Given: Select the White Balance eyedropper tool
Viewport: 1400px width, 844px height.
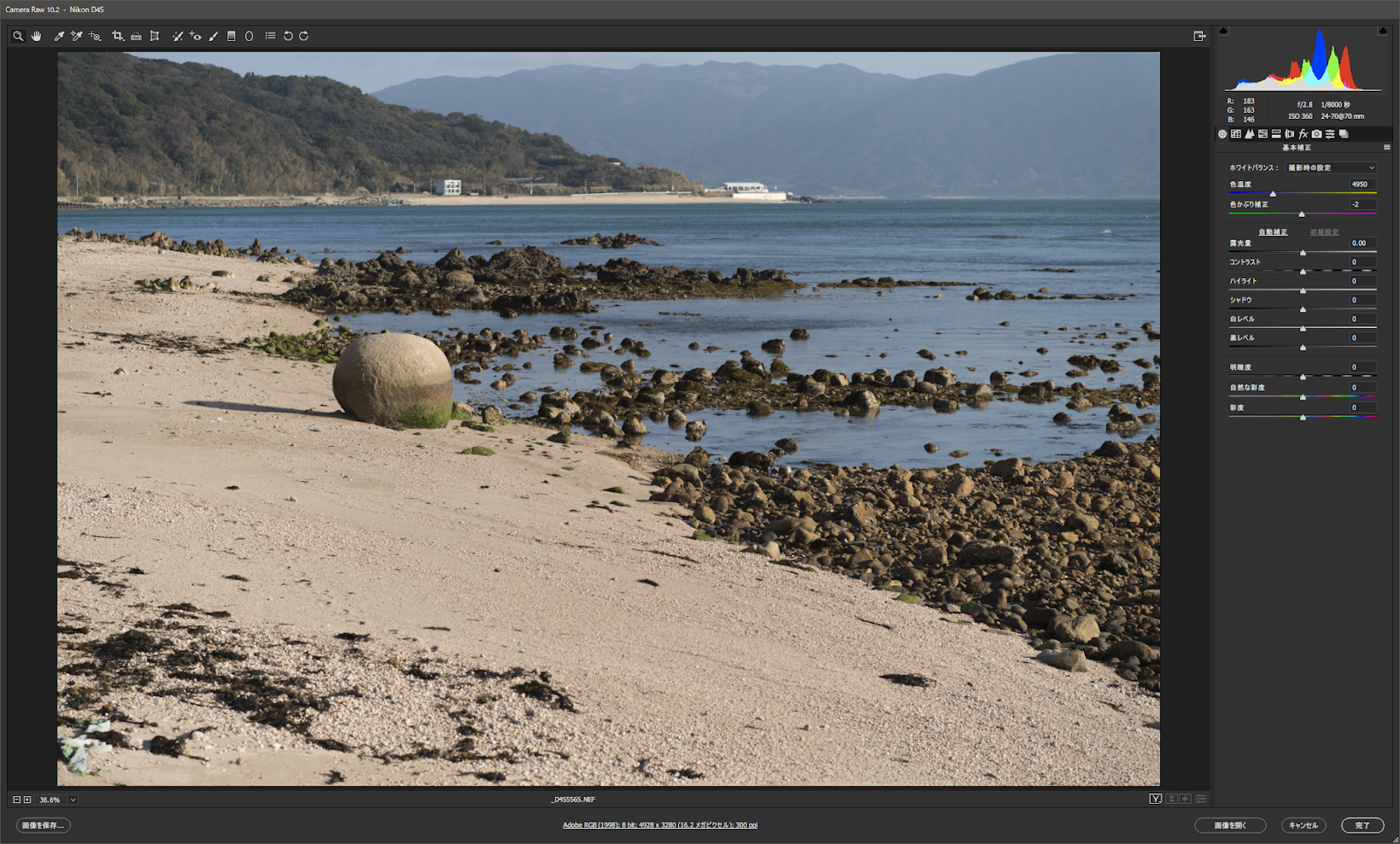Looking at the screenshot, I should (x=59, y=36).
